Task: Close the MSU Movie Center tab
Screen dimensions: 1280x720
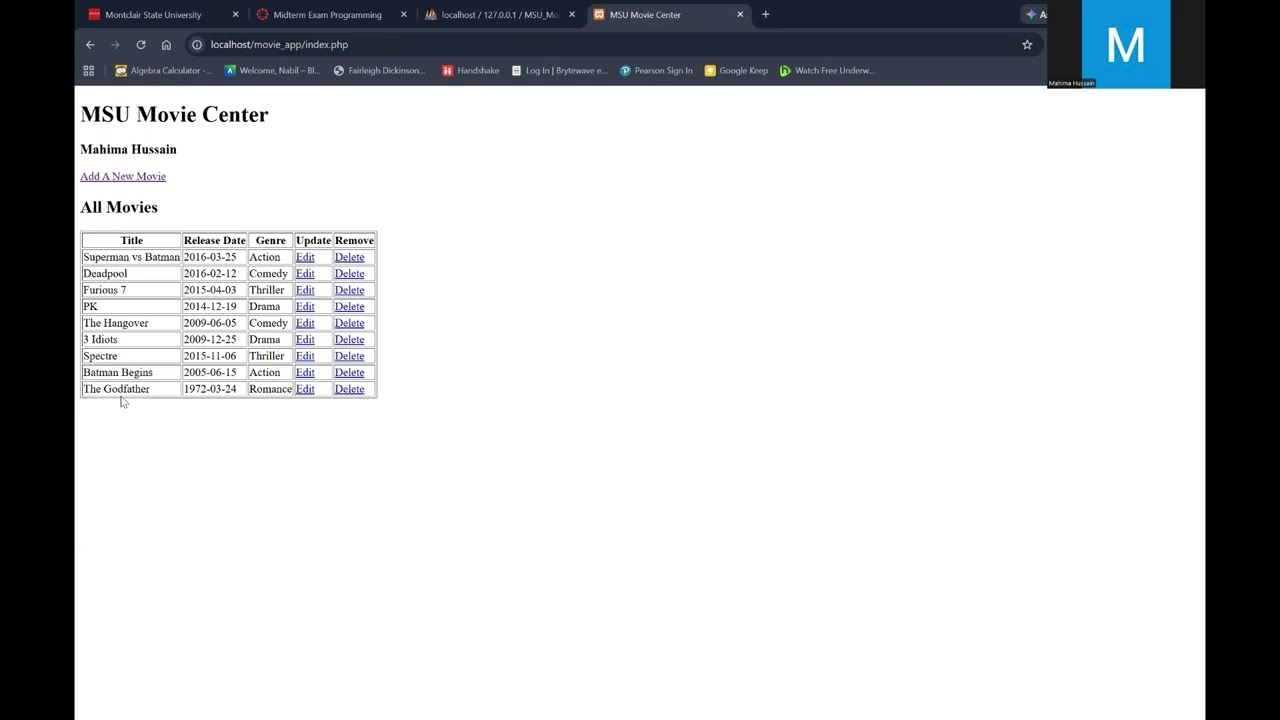Action: point(740,15)
